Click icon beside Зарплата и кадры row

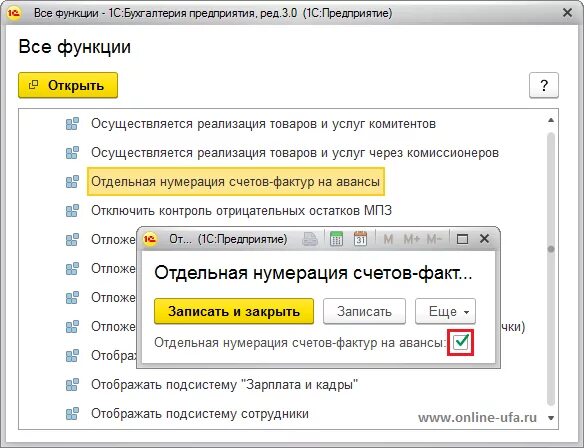click(x=72, y=384)
